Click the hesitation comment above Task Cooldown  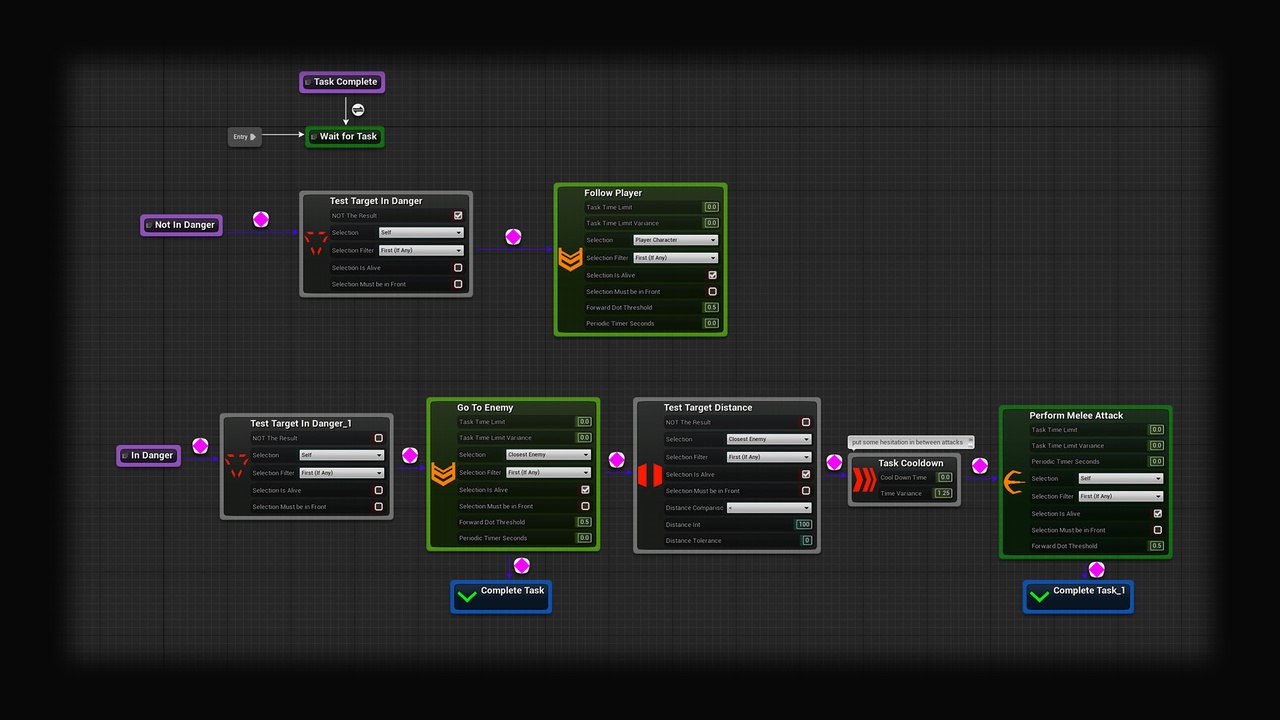pyautogui.click(x=909, y=441)
